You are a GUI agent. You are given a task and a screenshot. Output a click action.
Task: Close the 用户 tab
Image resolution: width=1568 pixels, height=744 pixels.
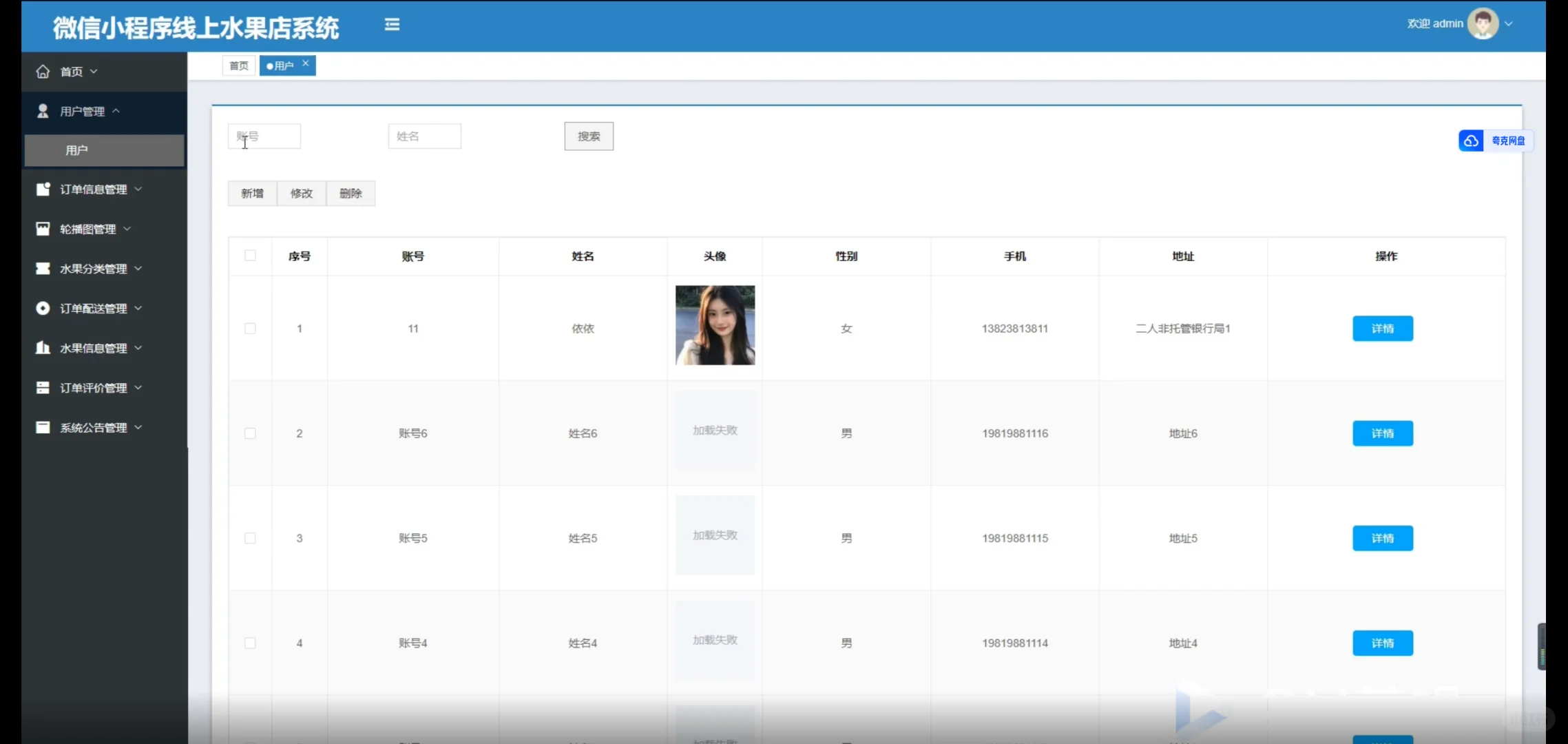click(306, 63)
